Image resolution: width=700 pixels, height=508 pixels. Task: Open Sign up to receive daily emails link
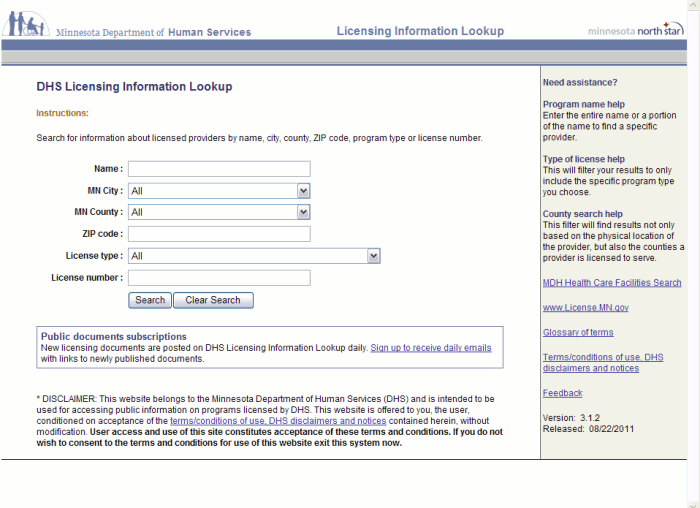(431, 348)
